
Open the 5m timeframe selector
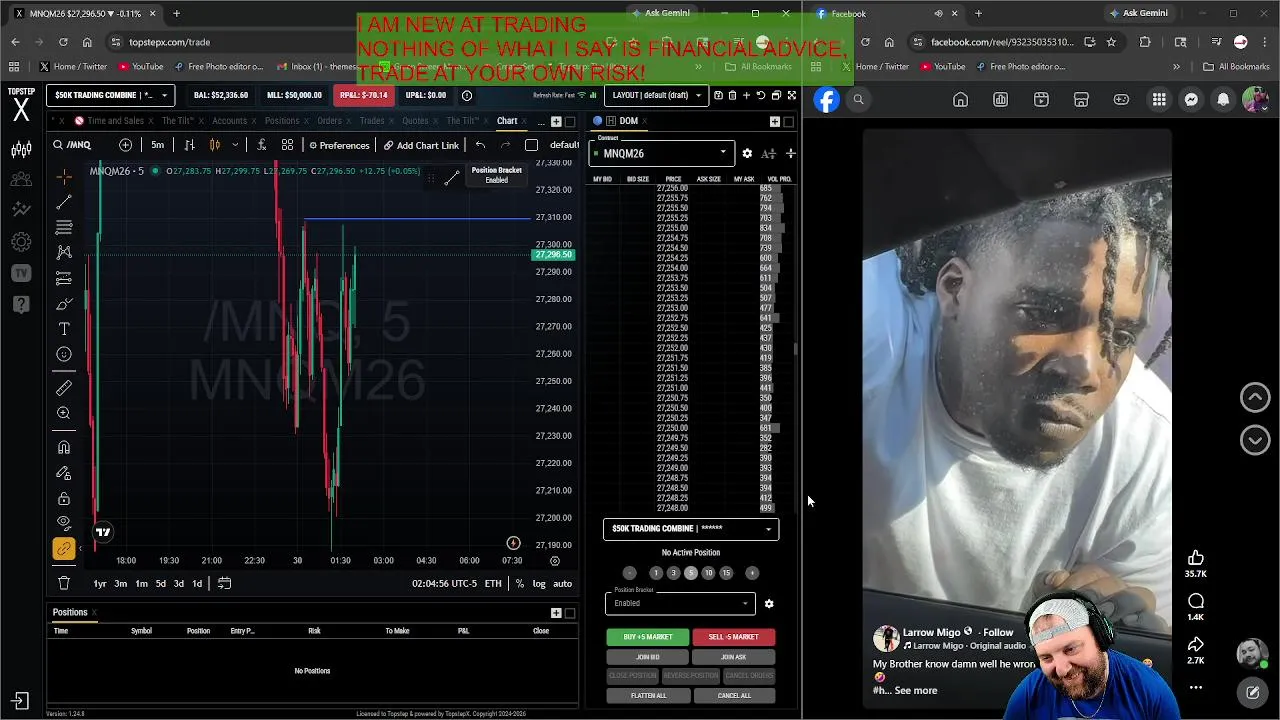coord(158,145)
